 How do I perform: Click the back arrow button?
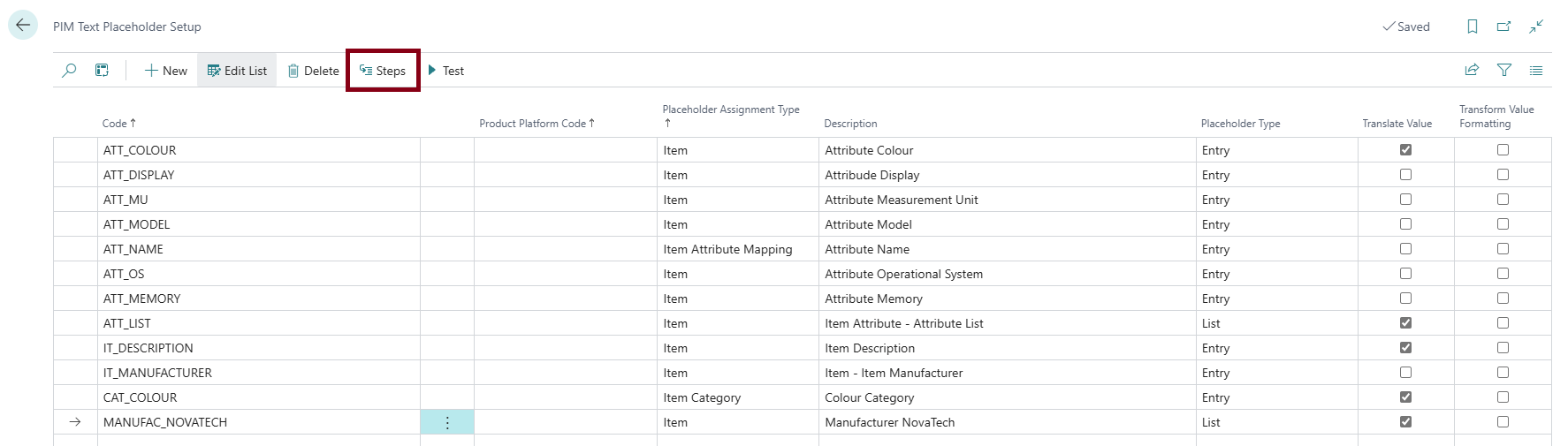[x=23, y=26]
